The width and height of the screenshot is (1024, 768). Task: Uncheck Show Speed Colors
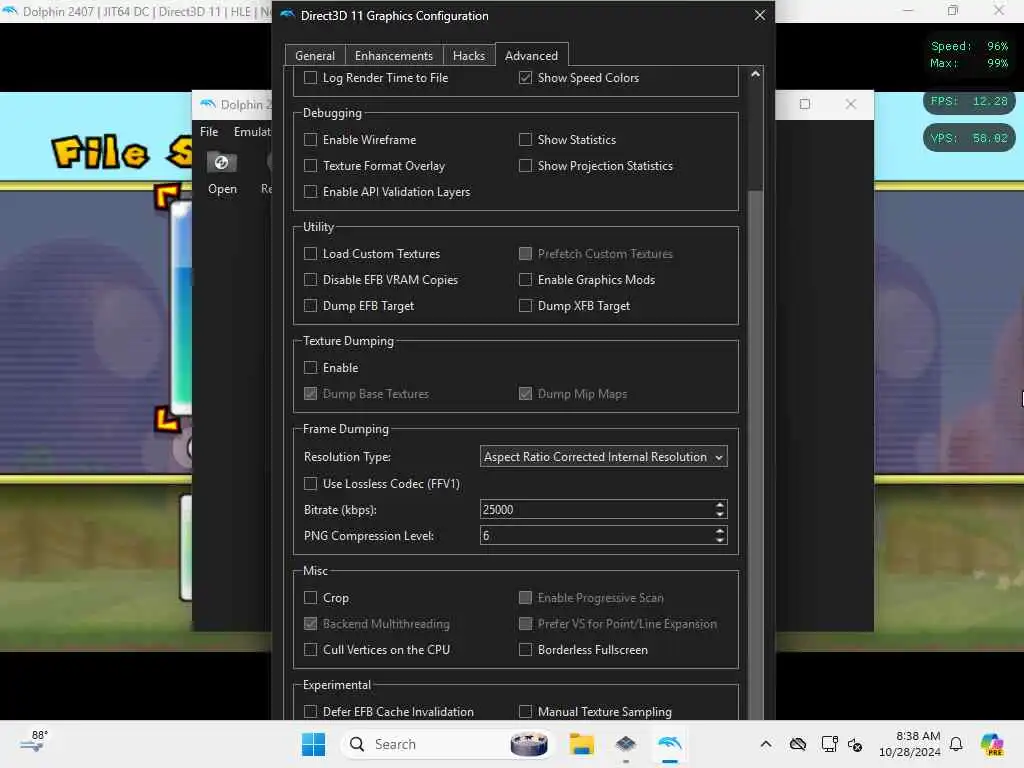525,78
